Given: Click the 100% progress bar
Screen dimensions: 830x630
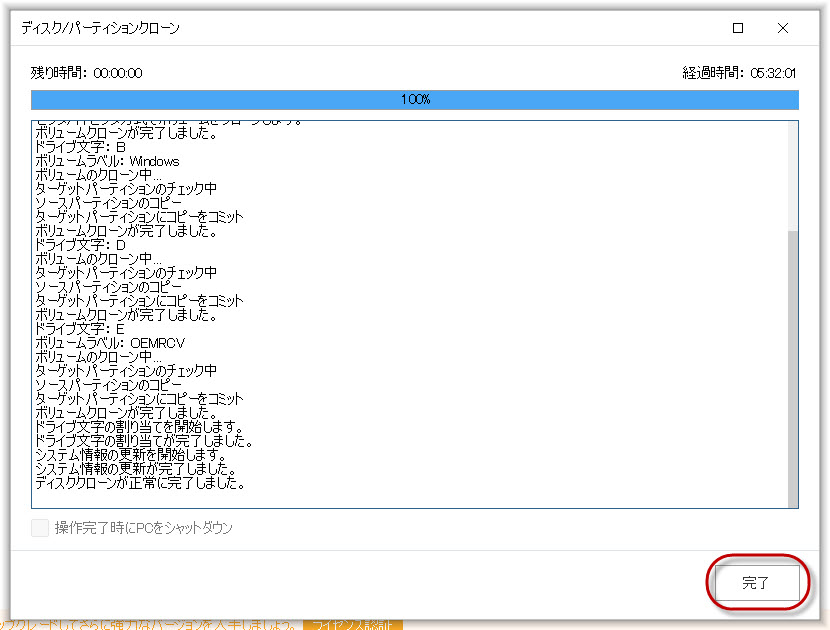Looking at the screenshot, I should pos(415,100).
